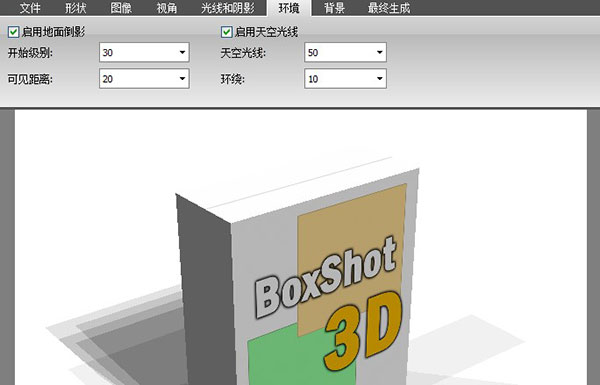
Task: Click the 开始级别 label
Action: 30,53
